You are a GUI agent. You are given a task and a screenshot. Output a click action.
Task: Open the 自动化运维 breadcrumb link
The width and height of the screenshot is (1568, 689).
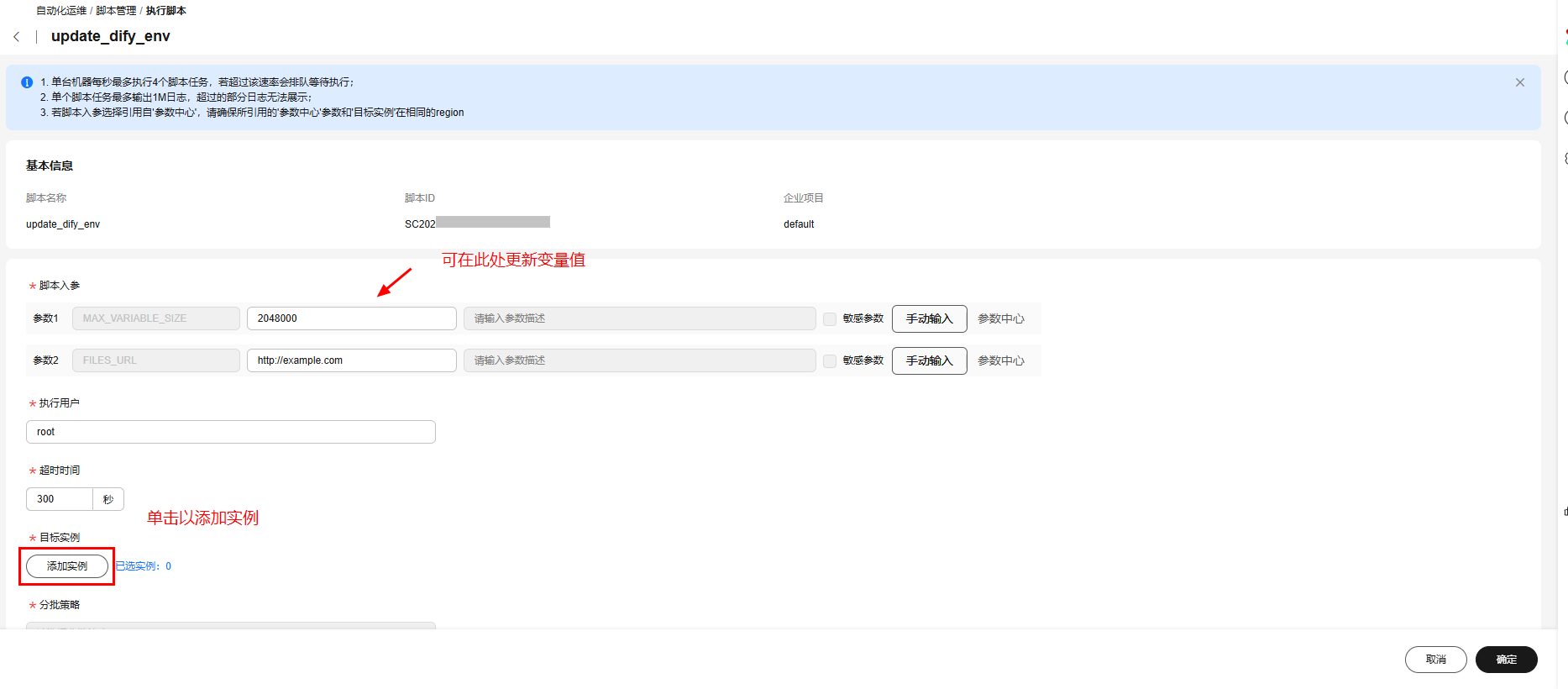(x=61, y=11)
